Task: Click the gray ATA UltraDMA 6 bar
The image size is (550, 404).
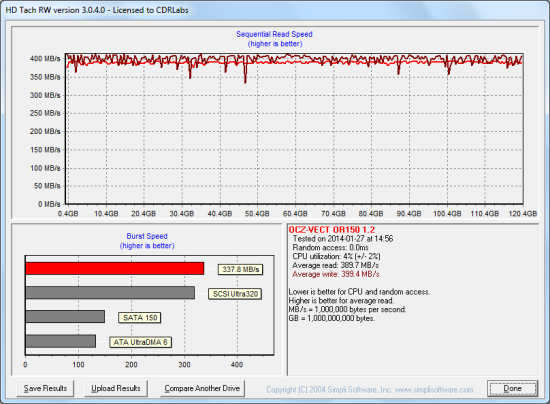Action: click(61, 341)
